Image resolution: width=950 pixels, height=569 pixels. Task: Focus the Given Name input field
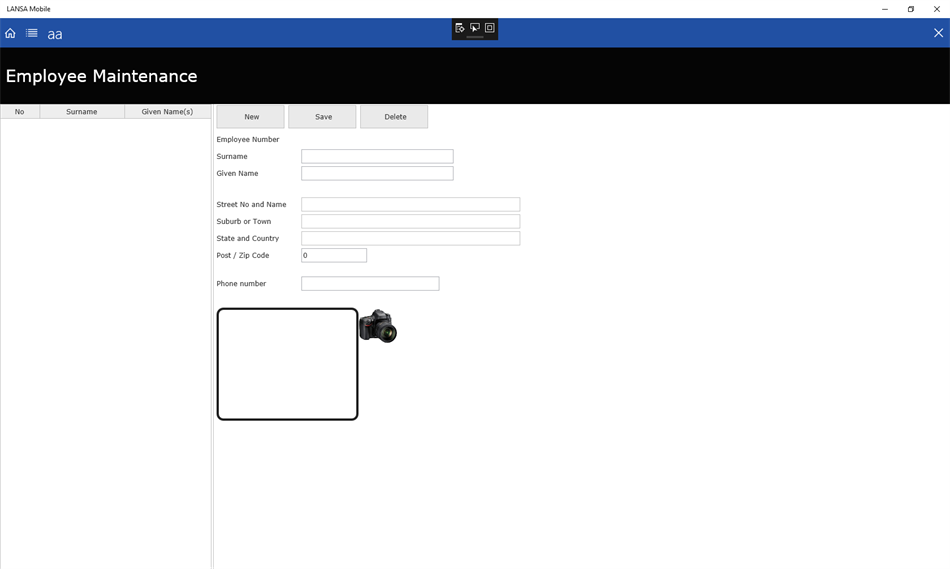(377, 173)
